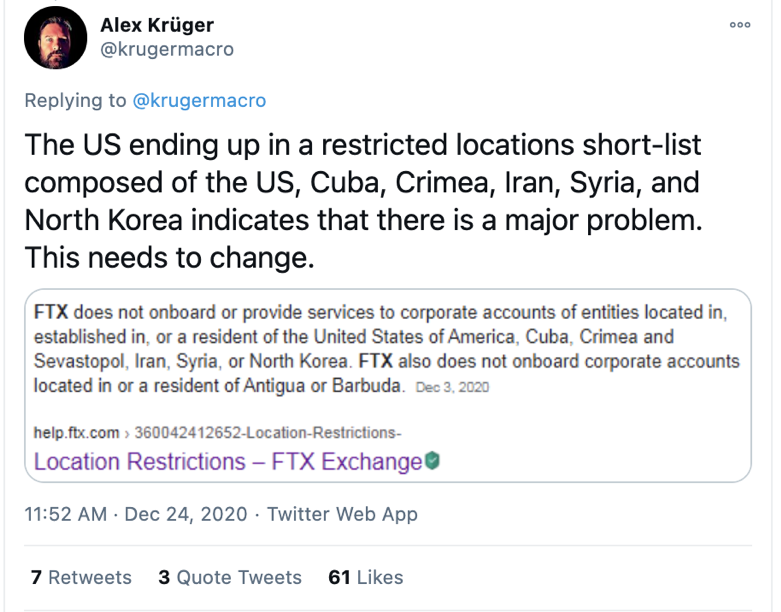Click the first bold FTX word in snippet
The width and height of the screenshot is (781, 612).
pyautogui.click(x=51, y=312)
